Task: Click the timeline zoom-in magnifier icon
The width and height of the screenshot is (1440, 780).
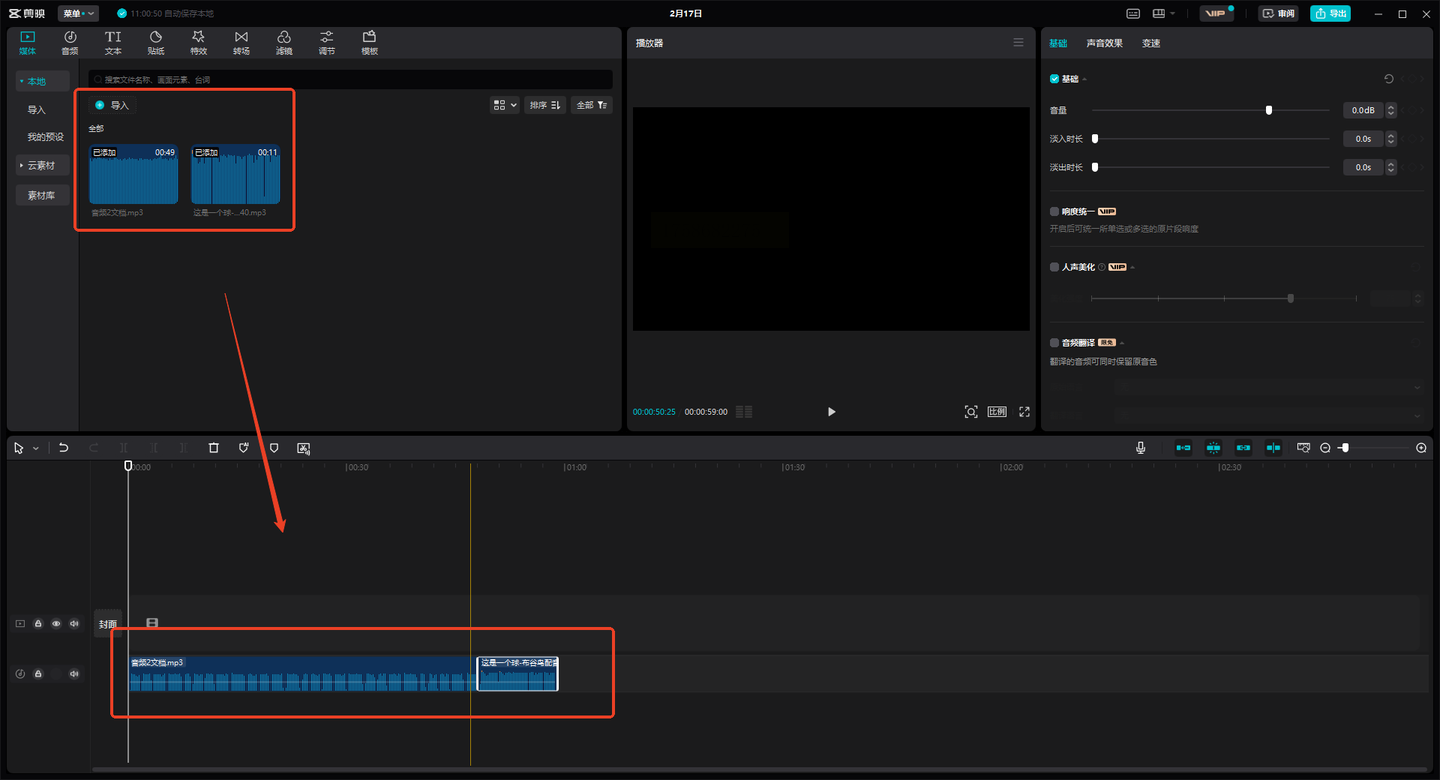Action: tap(1421, 448)
